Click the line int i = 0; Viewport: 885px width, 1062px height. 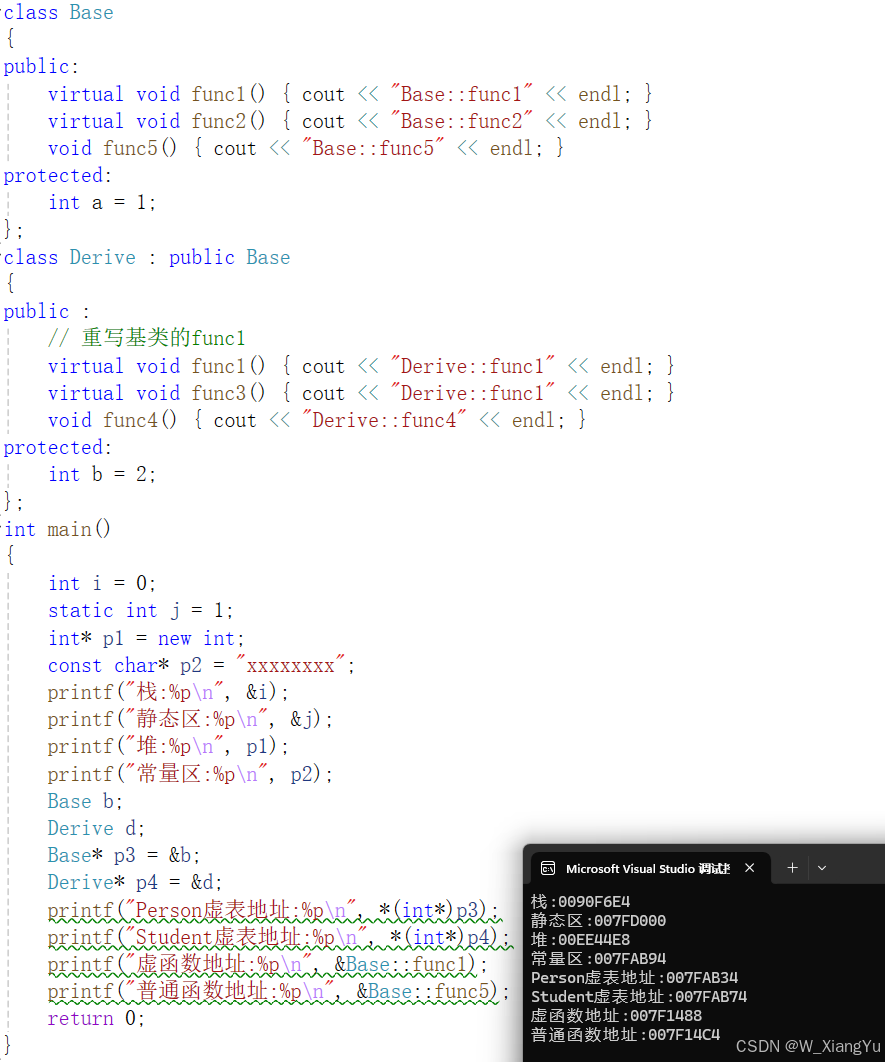[x=102, y=584]
